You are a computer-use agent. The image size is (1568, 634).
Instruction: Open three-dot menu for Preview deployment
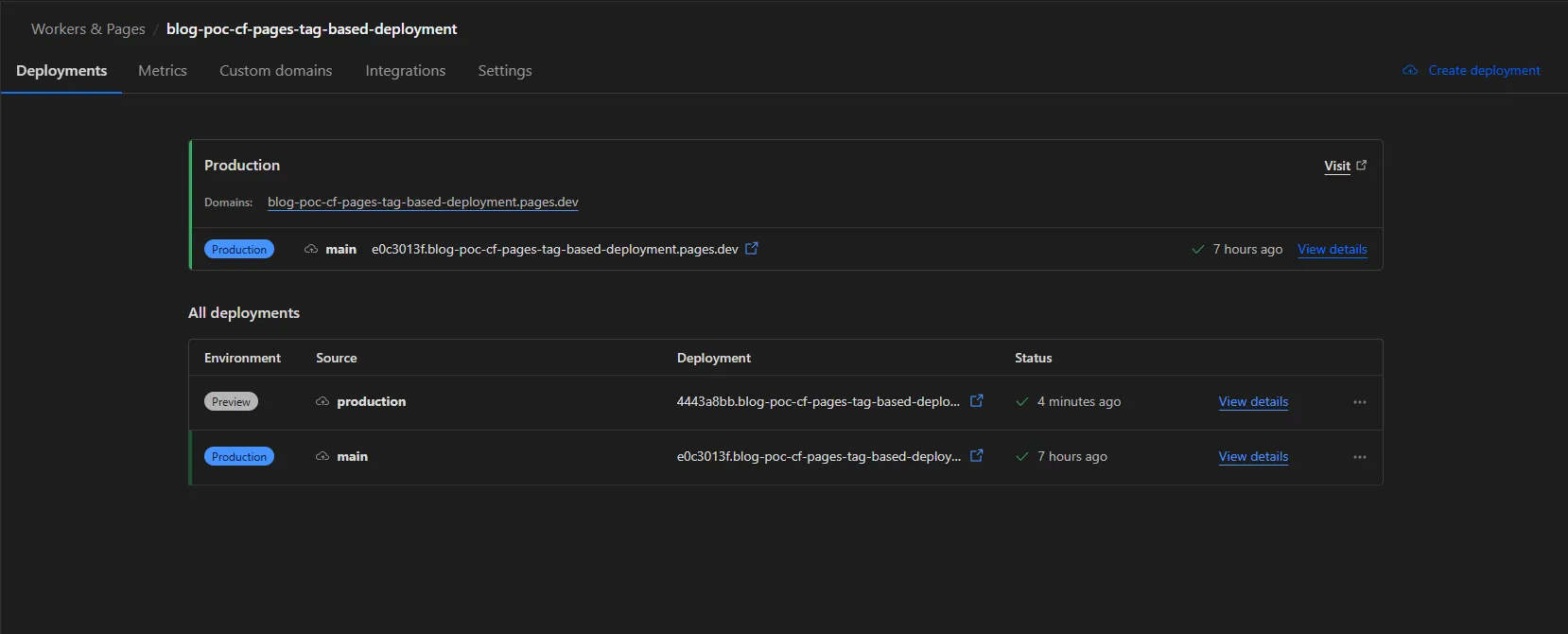pyautogui.click(x=1360, y=402)
